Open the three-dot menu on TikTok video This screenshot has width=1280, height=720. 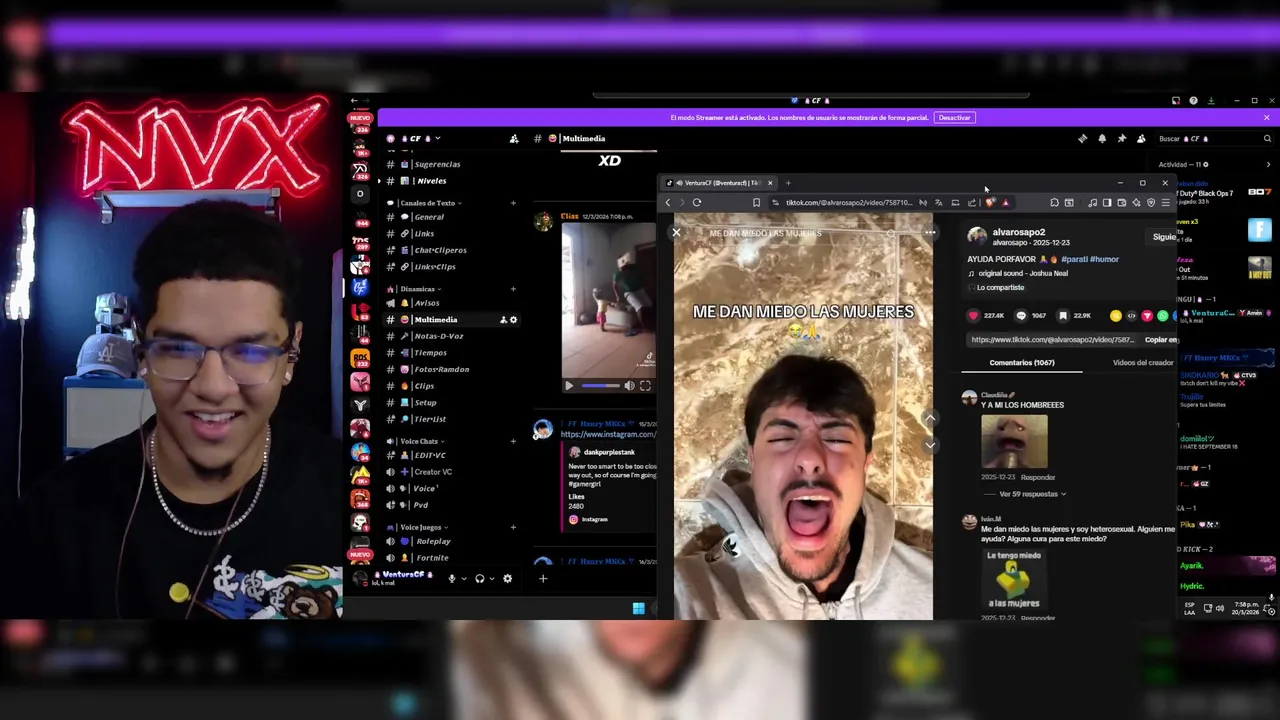tap(930, 233)
